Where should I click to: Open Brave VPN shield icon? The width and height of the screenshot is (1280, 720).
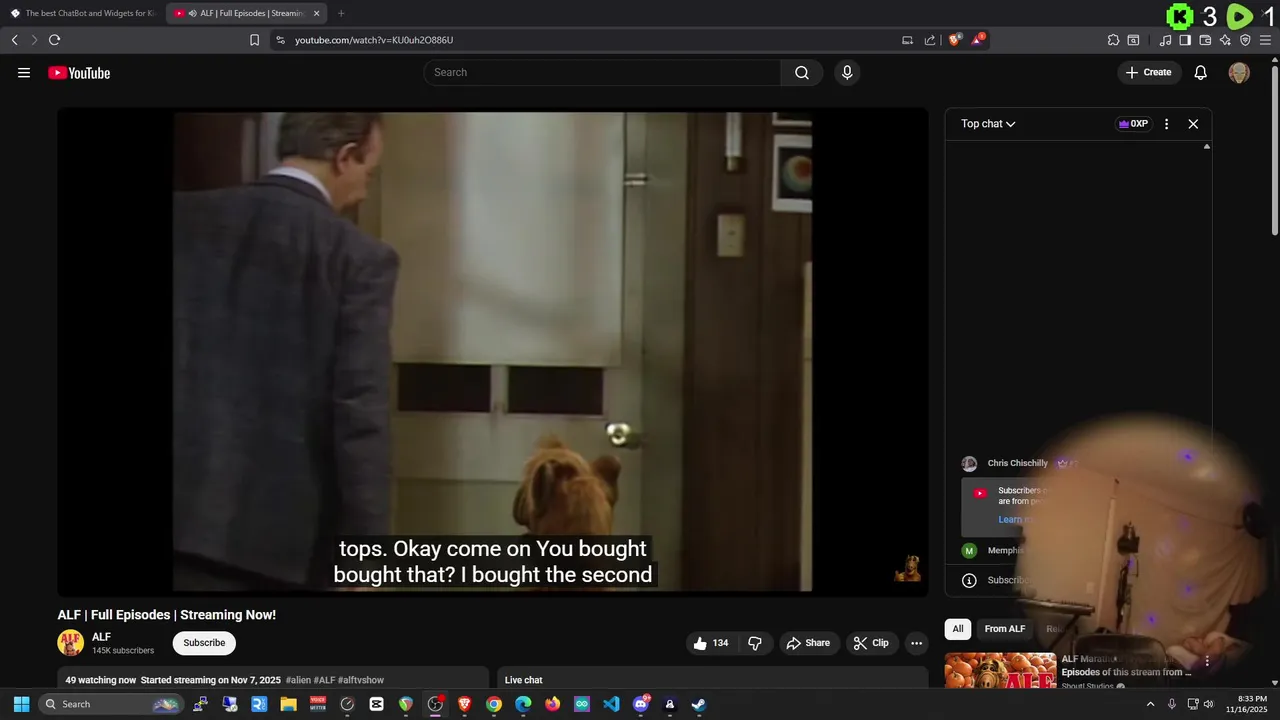click(x=1245, y=40)
